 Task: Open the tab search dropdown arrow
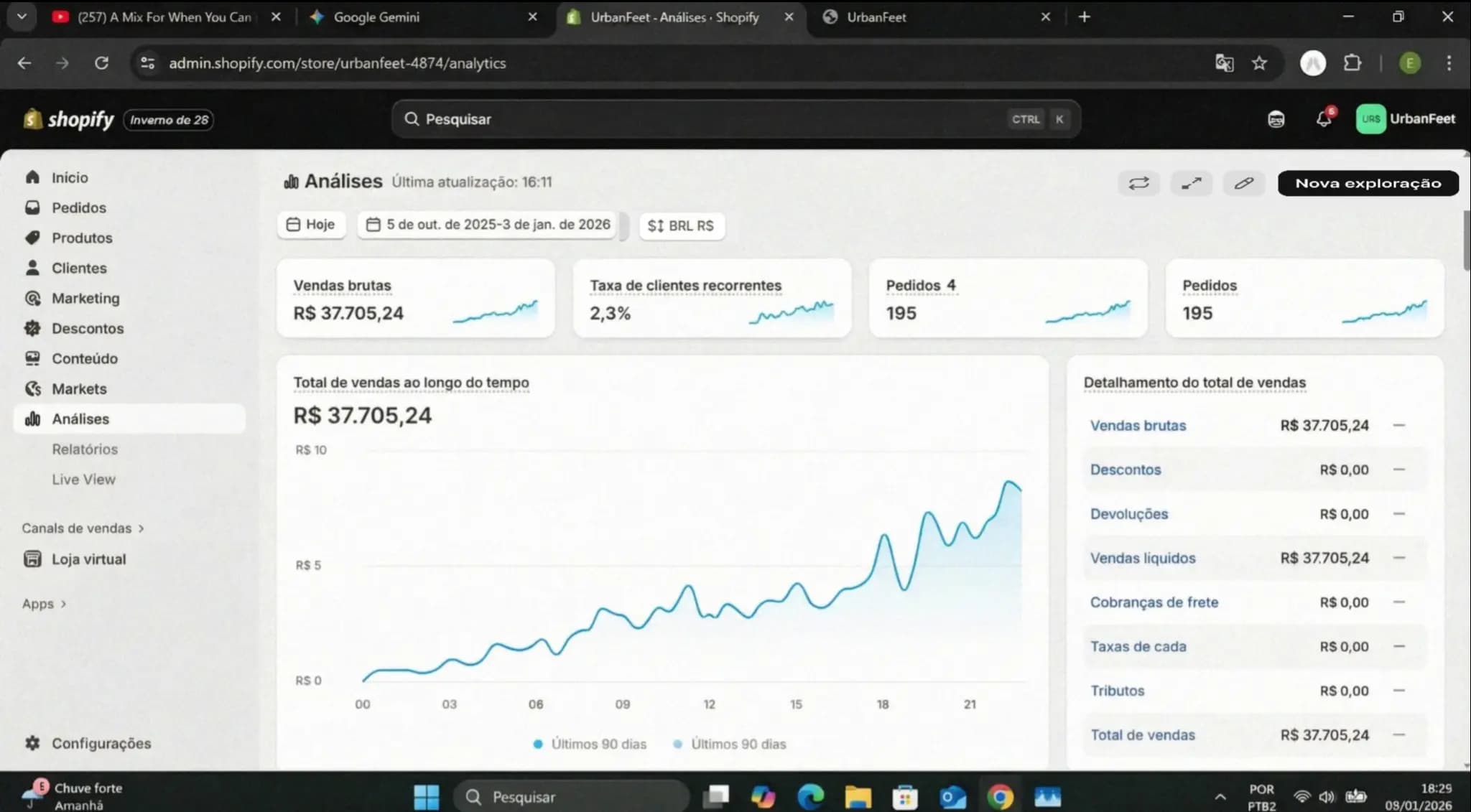[x=22, y=17]
